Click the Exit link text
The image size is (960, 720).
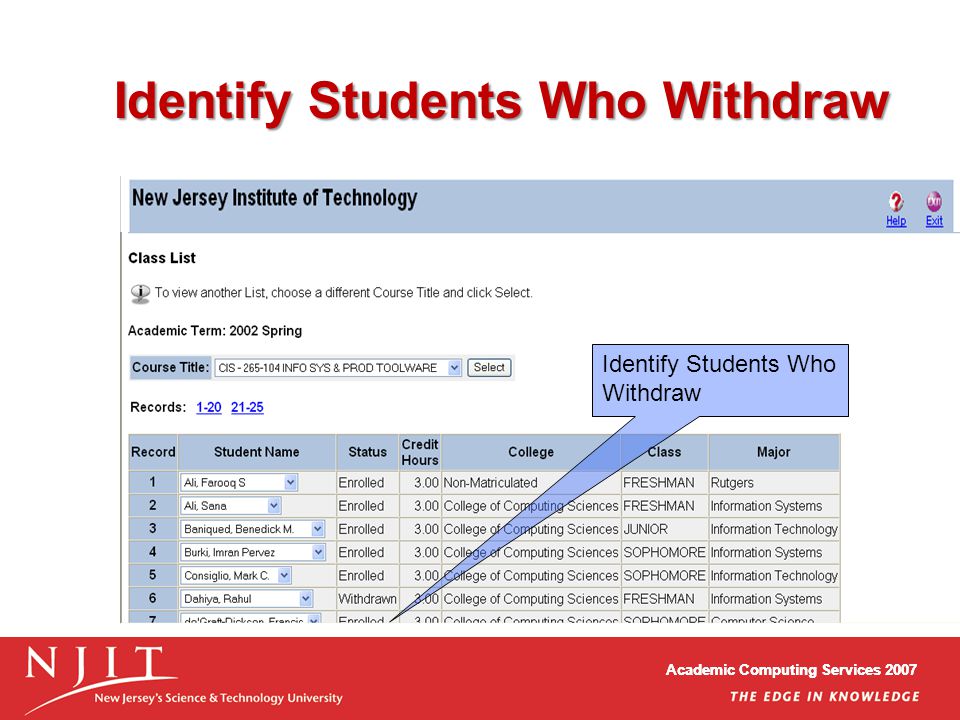point(934,221)
